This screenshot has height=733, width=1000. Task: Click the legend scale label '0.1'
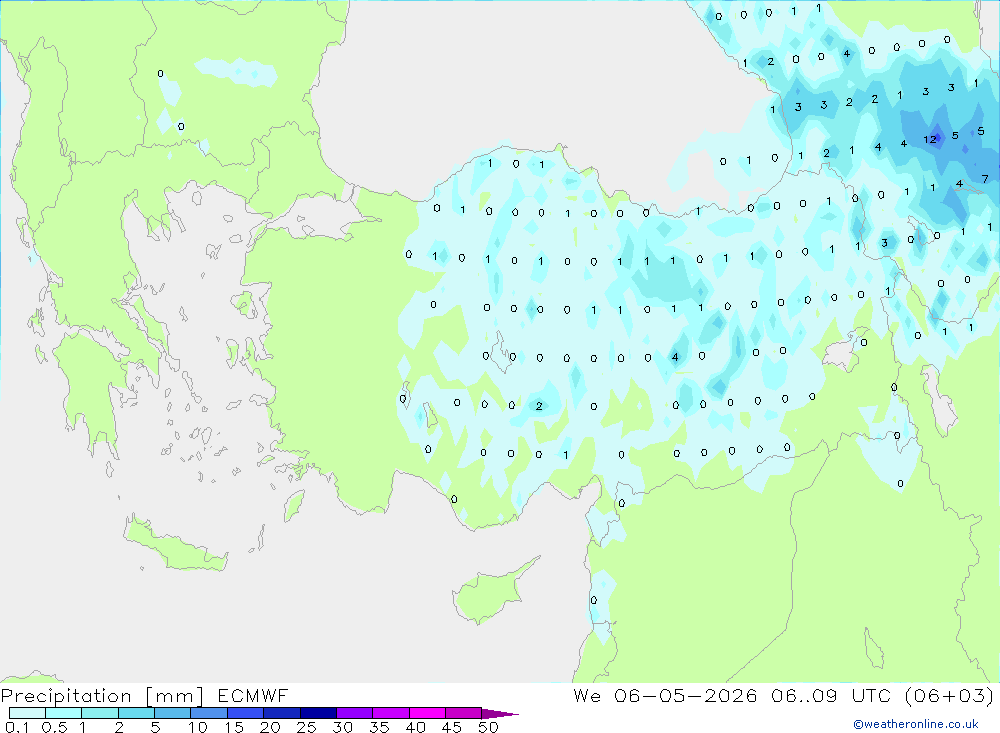coord(17,727)
